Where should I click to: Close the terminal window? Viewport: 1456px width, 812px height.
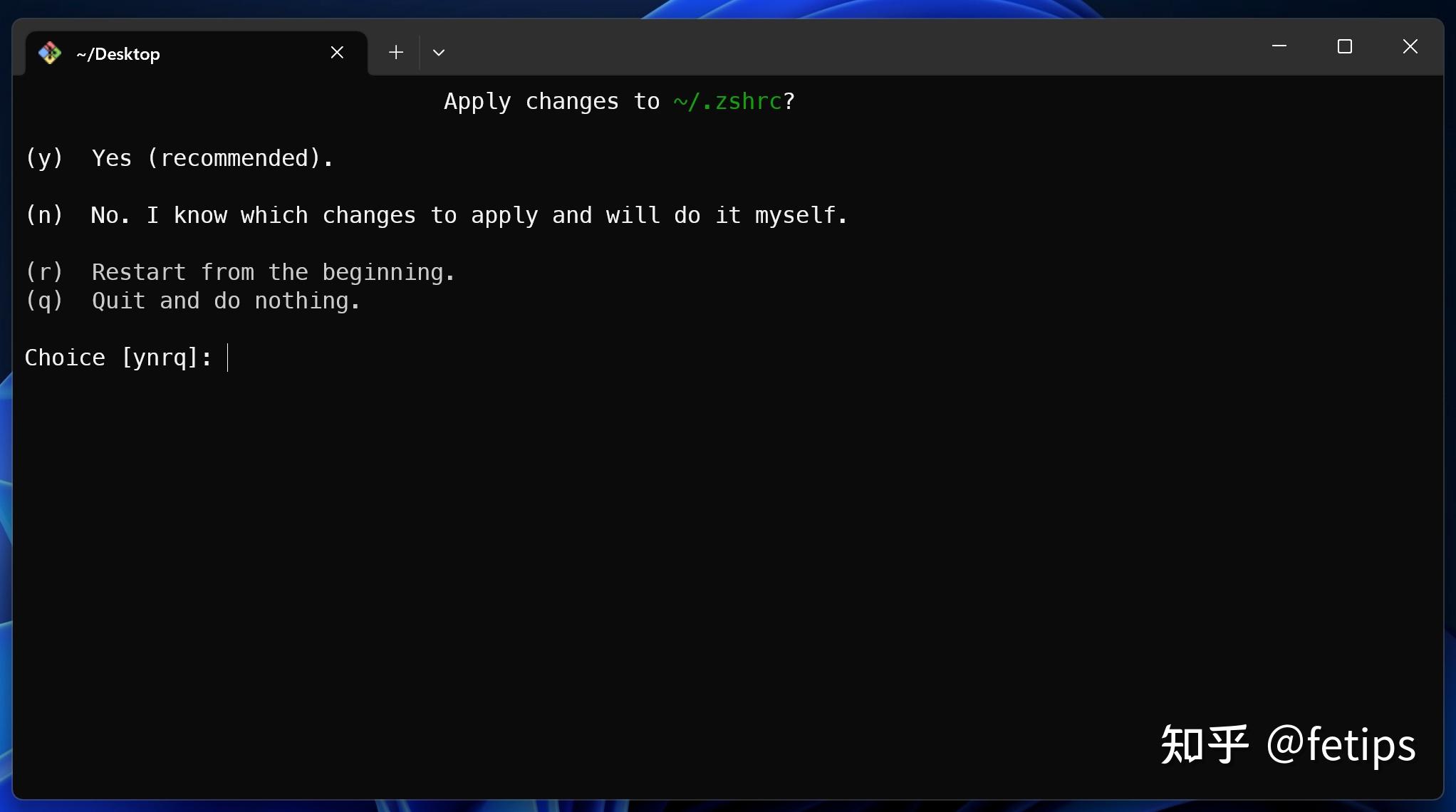pos(1410,47)
